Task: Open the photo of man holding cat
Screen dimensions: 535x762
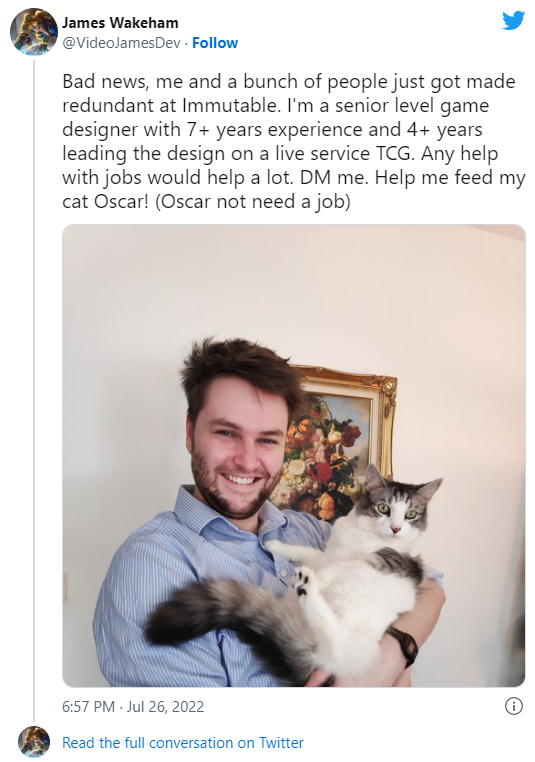Action: tap(293, 455)
